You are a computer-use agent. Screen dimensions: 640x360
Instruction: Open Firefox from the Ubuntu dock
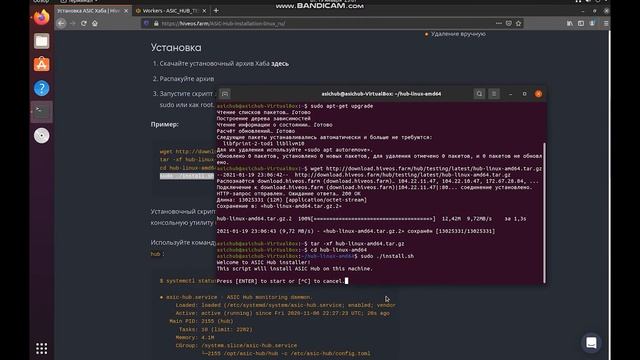pos(41,18)
